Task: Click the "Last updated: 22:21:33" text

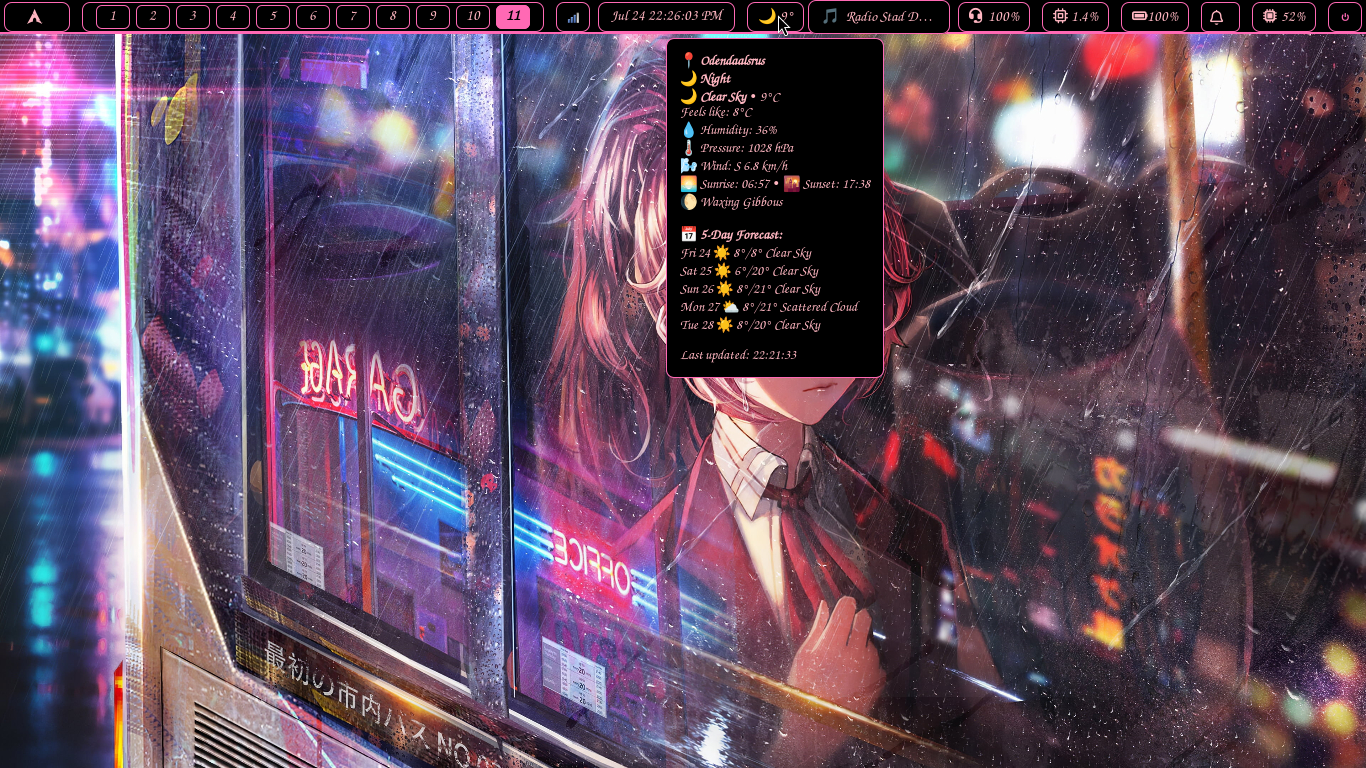Action: click(739, 355)
